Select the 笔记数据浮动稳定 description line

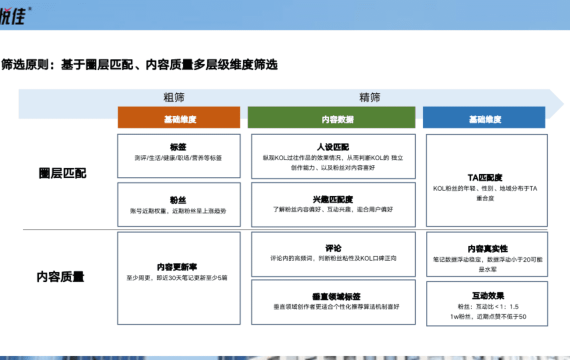[x=487, y=264]
